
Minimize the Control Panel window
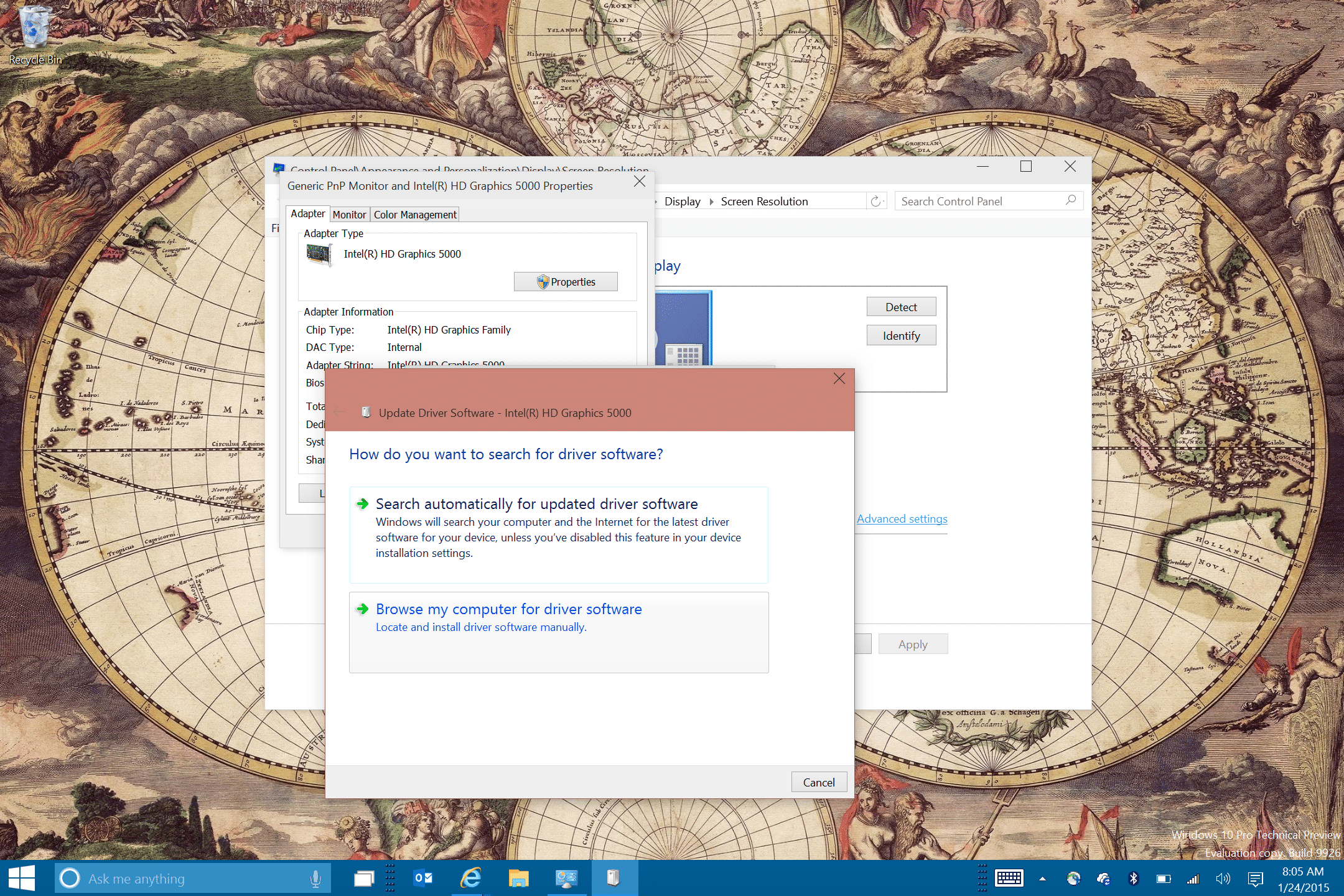pyautogui.click(x=982, y=166)
